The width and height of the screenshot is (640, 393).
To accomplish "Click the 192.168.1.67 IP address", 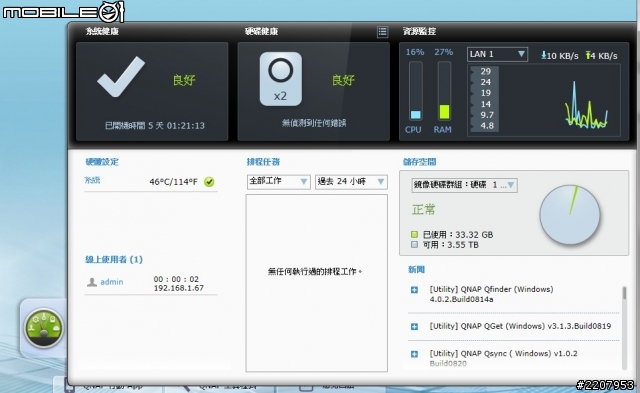I will point(179,288).
